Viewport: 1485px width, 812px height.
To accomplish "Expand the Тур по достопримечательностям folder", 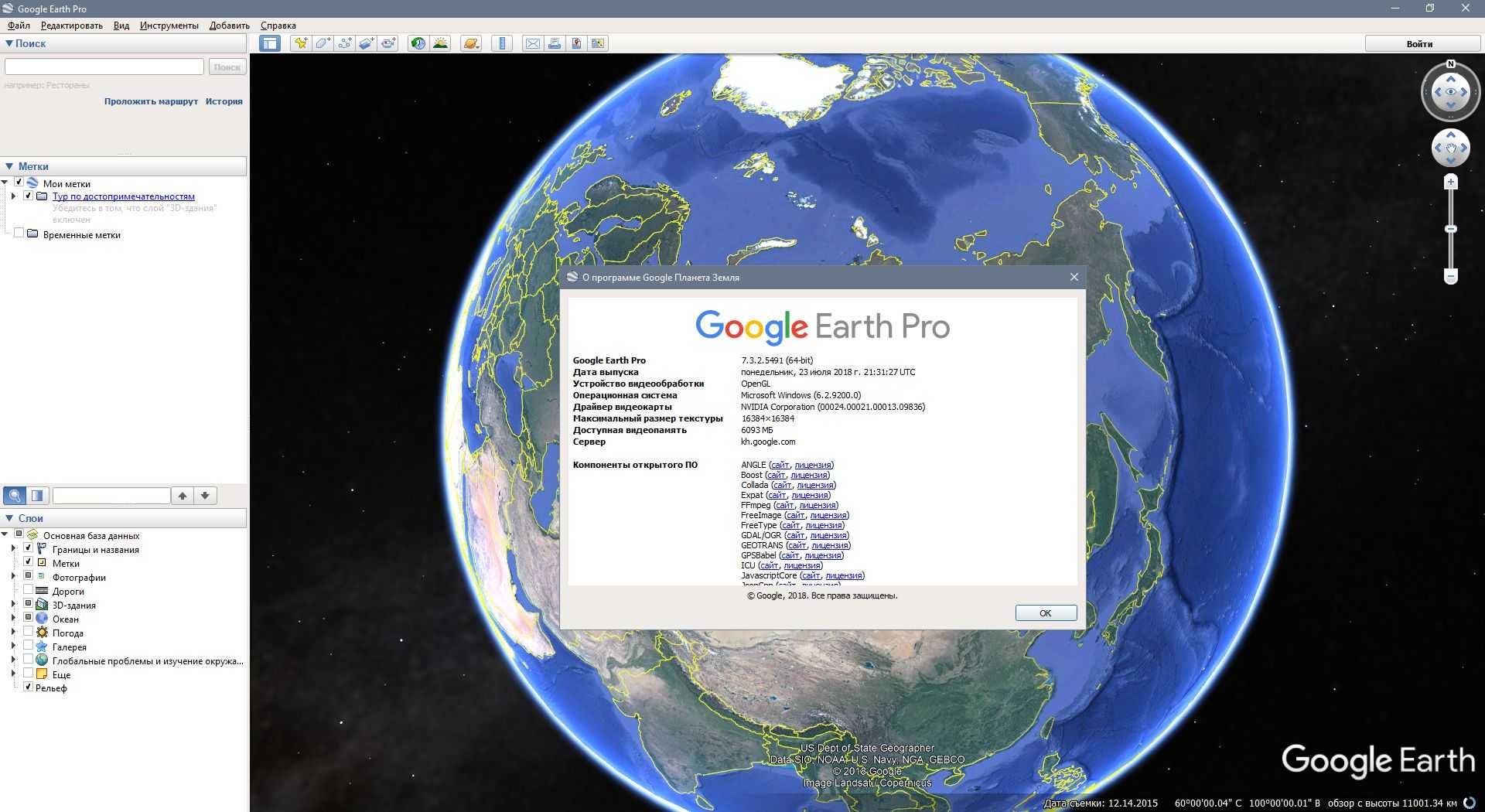I will click(13, 196).
